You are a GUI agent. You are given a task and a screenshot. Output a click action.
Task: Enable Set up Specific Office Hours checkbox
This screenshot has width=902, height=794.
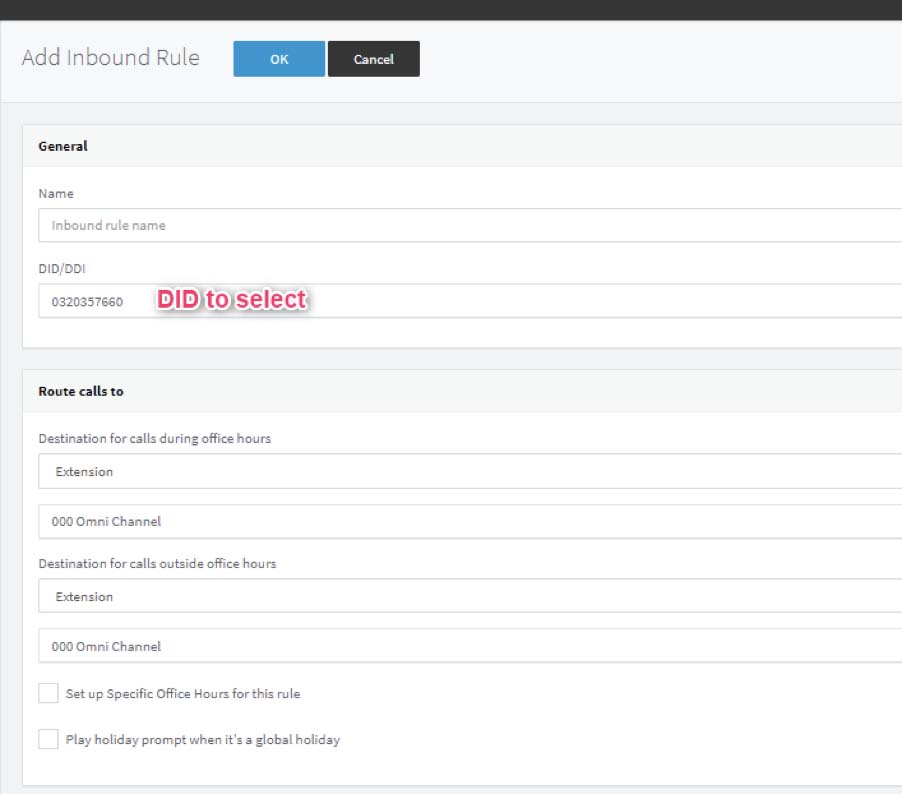pos(48,693)
